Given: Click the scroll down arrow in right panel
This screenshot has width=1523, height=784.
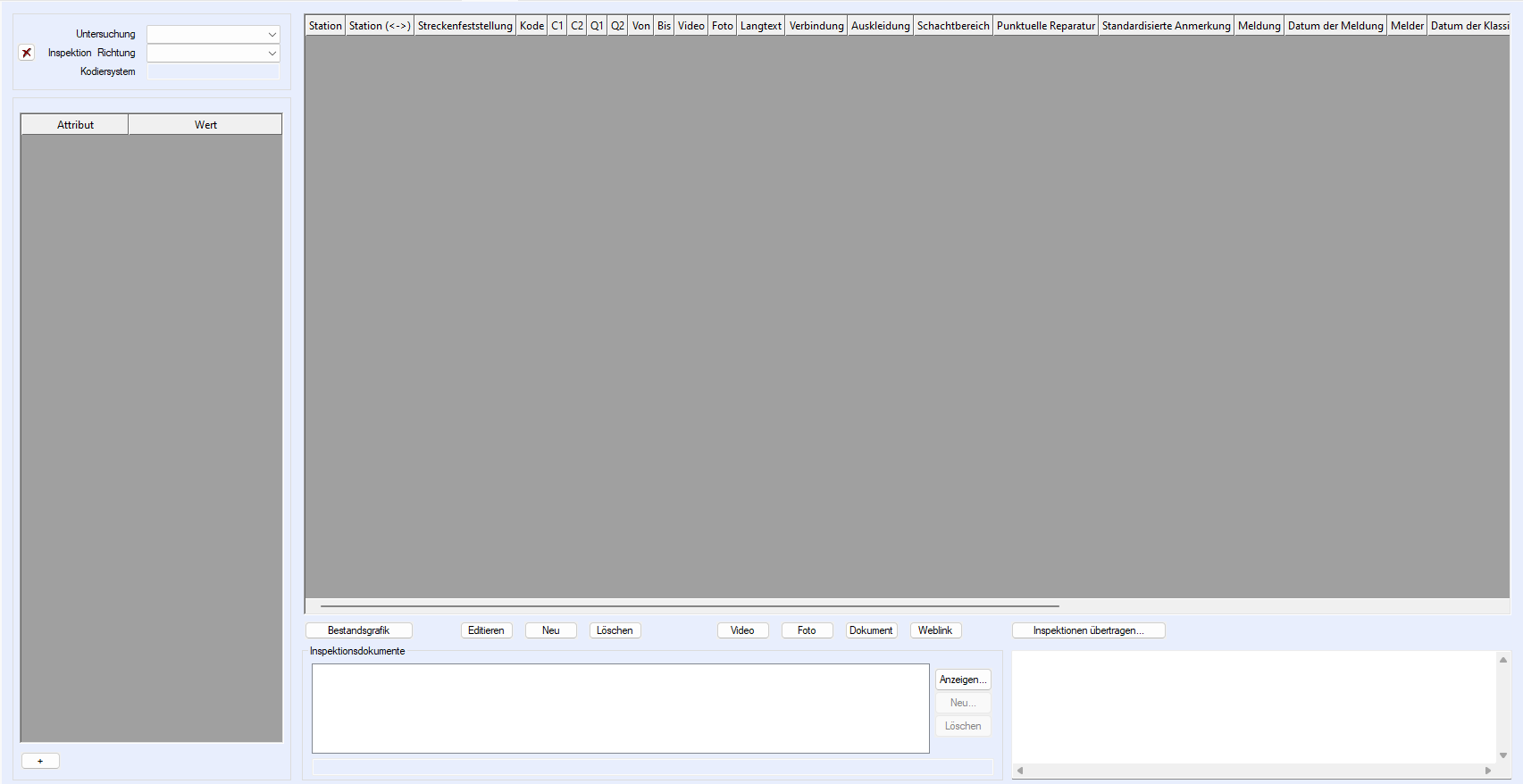Looking at the screenshot, I should pos(1503,755).
